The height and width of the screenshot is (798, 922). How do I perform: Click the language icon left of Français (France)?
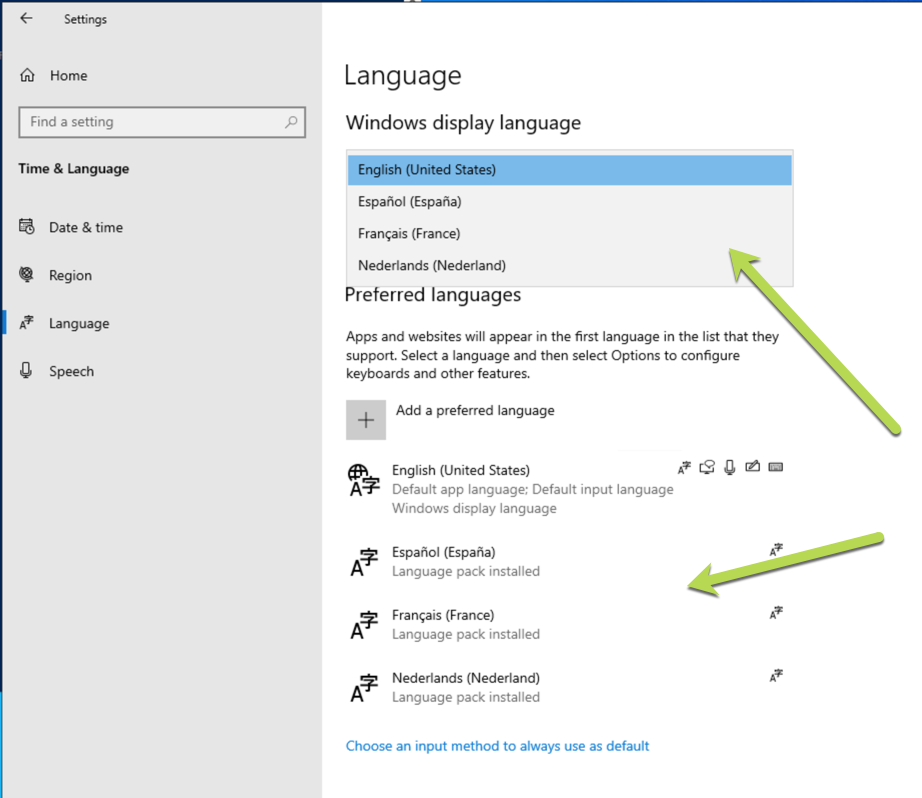[x=364, y=625]
